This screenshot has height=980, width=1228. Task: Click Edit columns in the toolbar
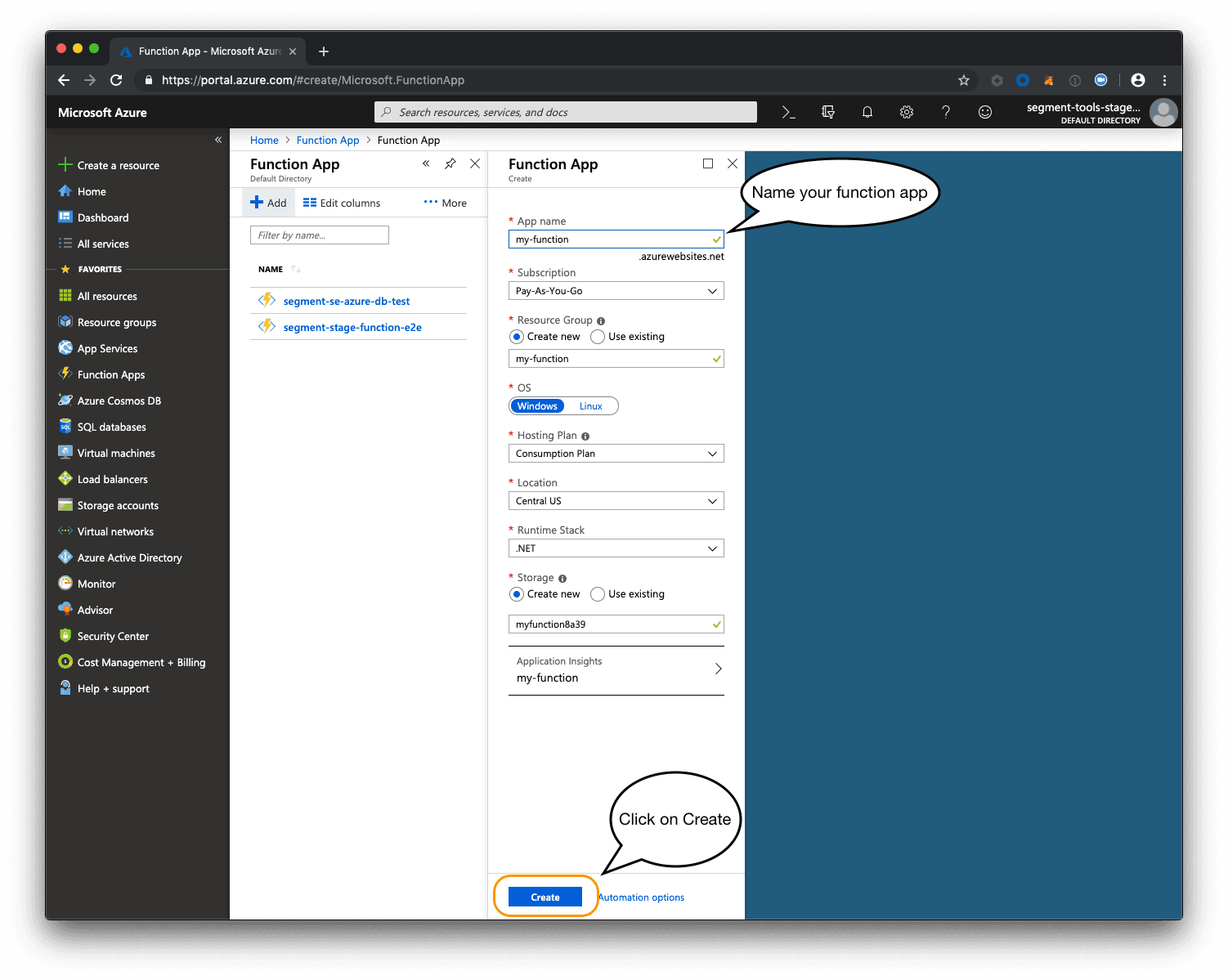(x=341, y=202)
